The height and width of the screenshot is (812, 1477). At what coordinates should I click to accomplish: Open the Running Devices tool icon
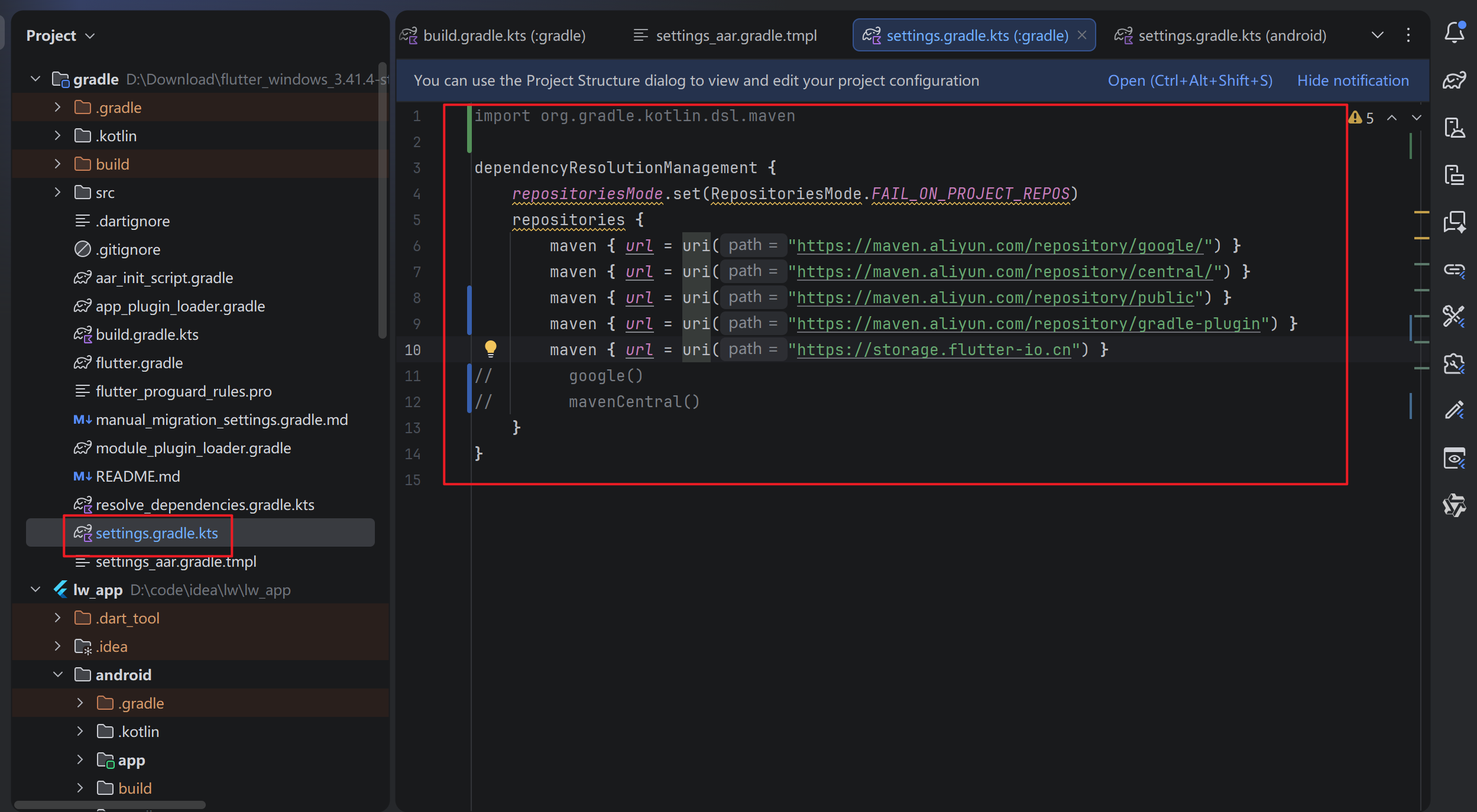tap(1454, 175)
